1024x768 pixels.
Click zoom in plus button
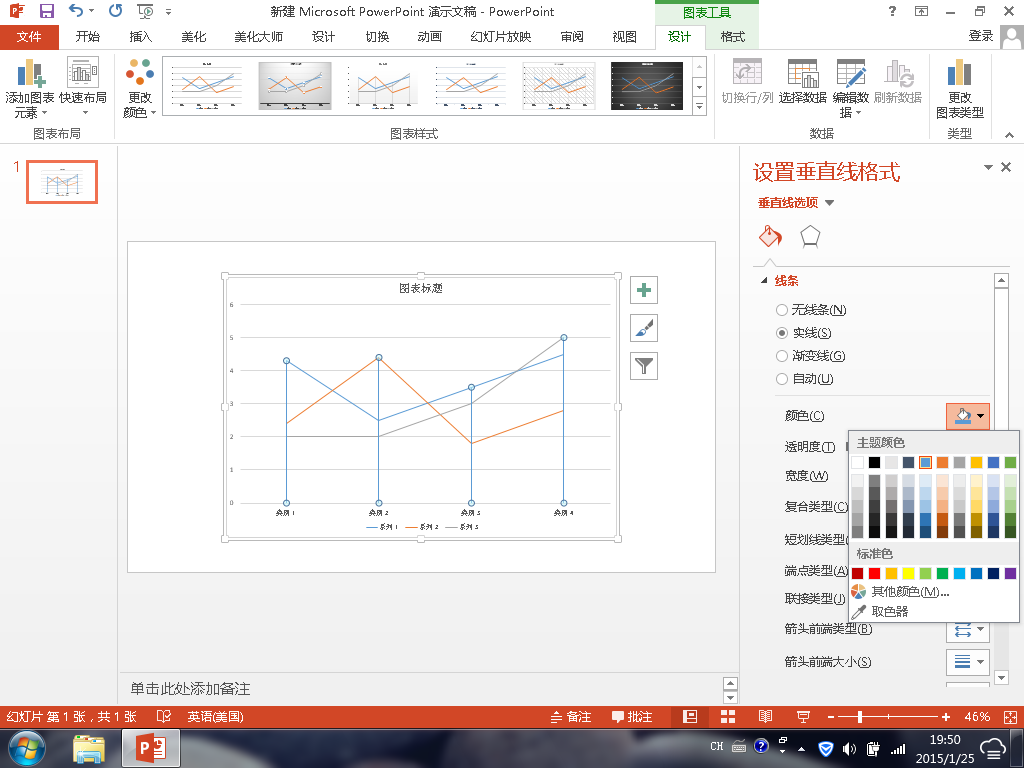click(x=946, y=716)
